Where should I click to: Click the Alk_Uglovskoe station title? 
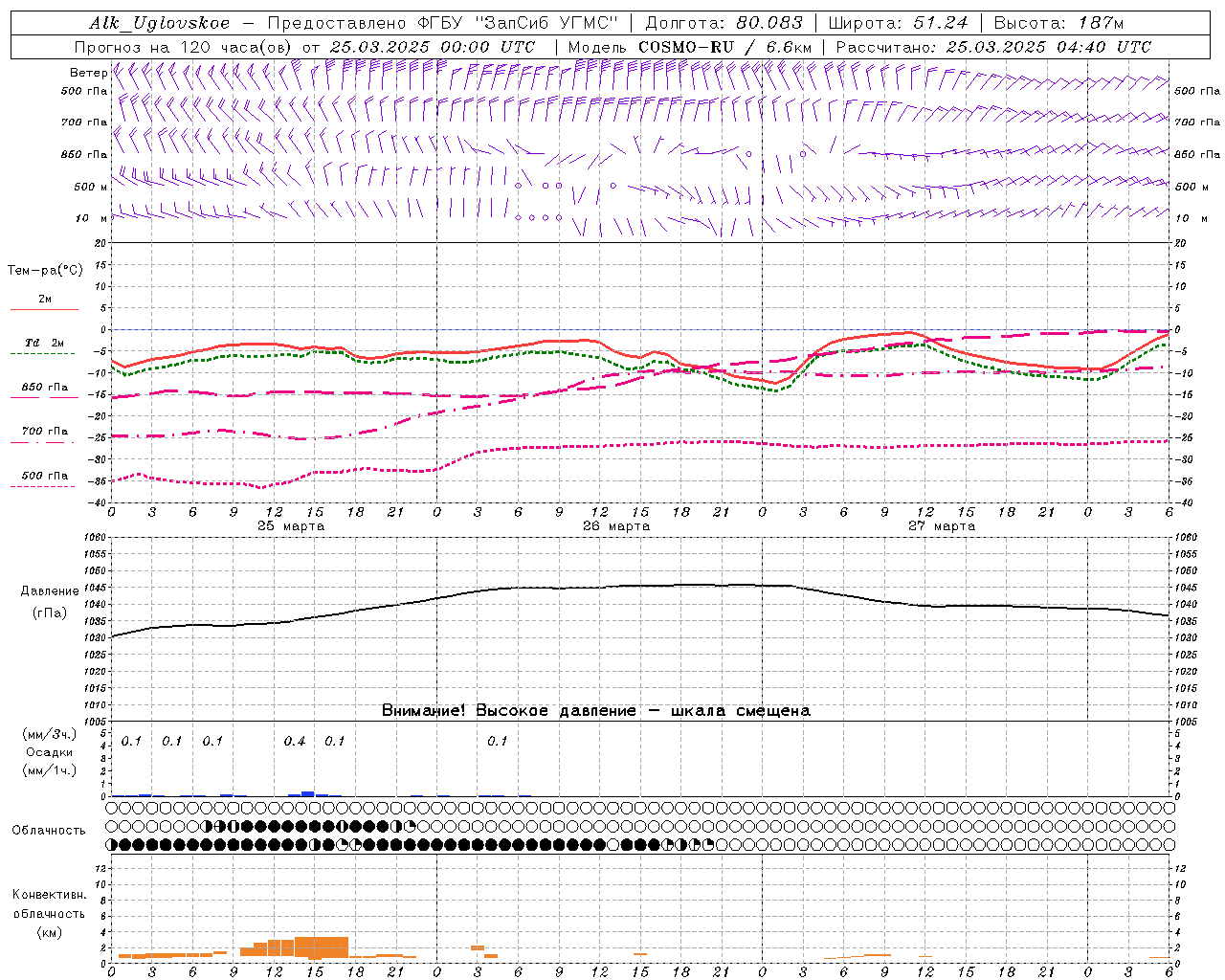point(160,23)
